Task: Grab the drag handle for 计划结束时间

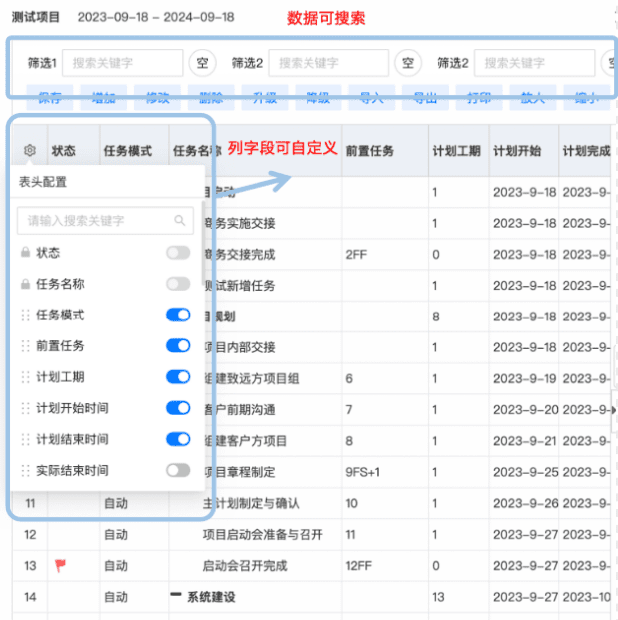Action: click(x=25, y=439)
